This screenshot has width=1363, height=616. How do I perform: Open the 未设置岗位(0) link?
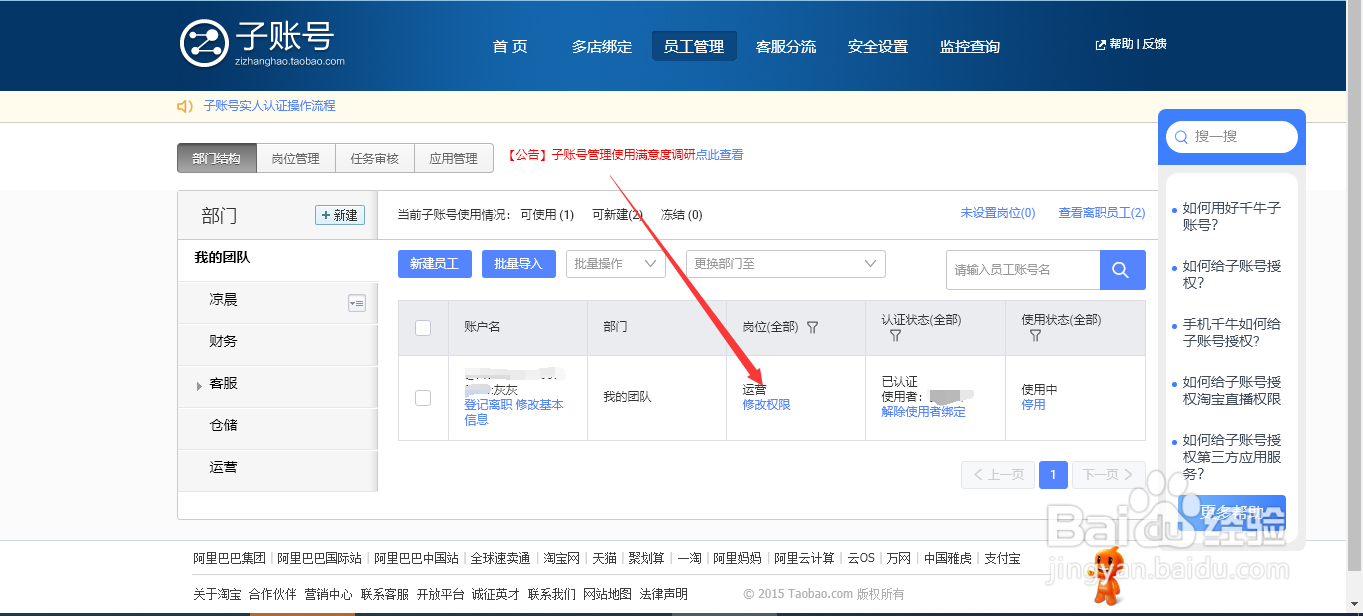(x=998, y=213)
